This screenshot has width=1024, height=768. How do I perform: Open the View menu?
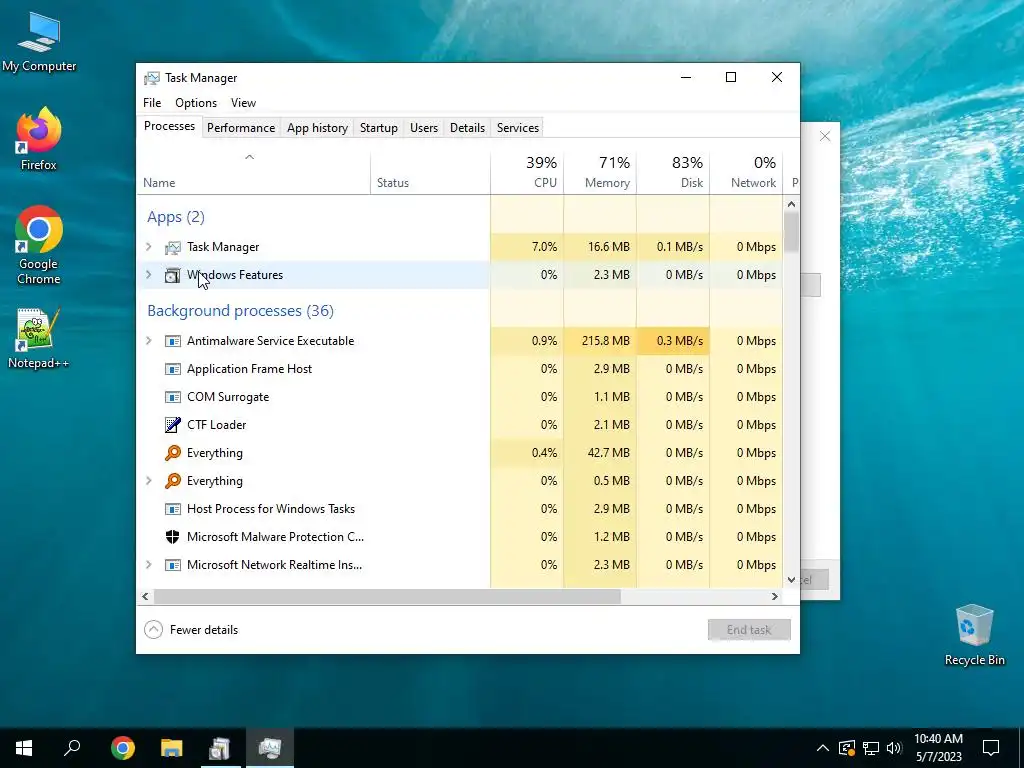(x=243, y=103)
